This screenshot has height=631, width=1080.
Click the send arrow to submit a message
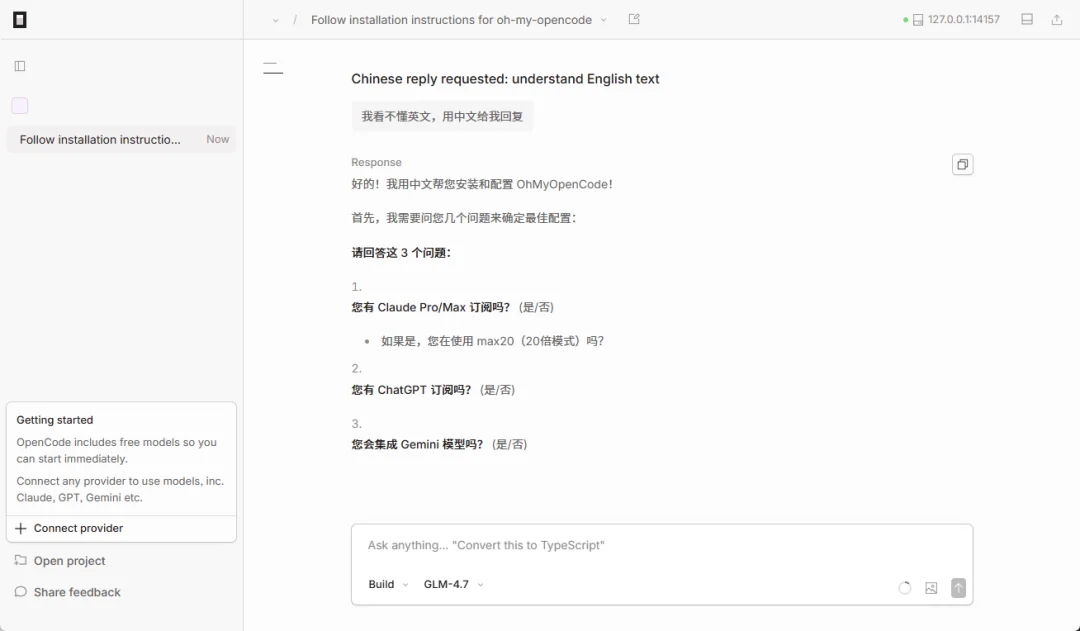(x=958, y=588)
